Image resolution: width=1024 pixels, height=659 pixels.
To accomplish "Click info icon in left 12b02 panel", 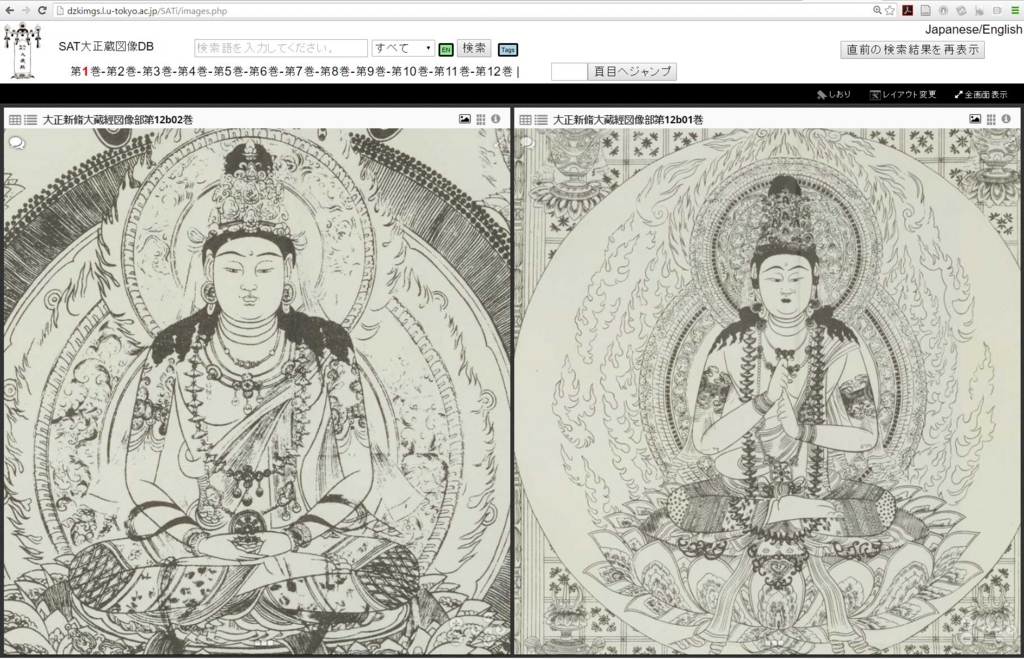I will coord(496,119).
